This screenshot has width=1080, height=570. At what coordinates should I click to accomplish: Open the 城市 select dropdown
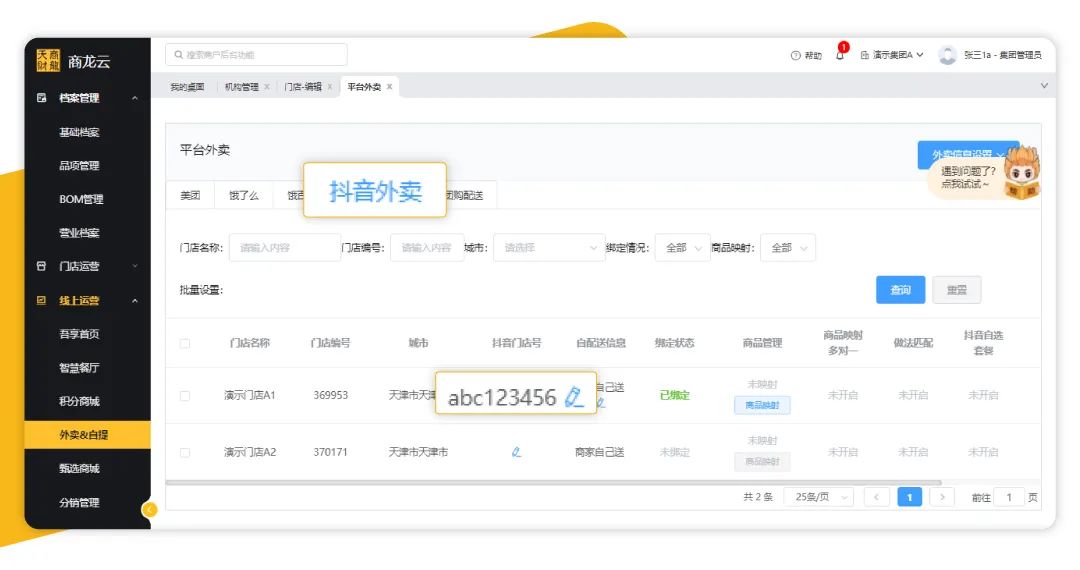point(548,248)
